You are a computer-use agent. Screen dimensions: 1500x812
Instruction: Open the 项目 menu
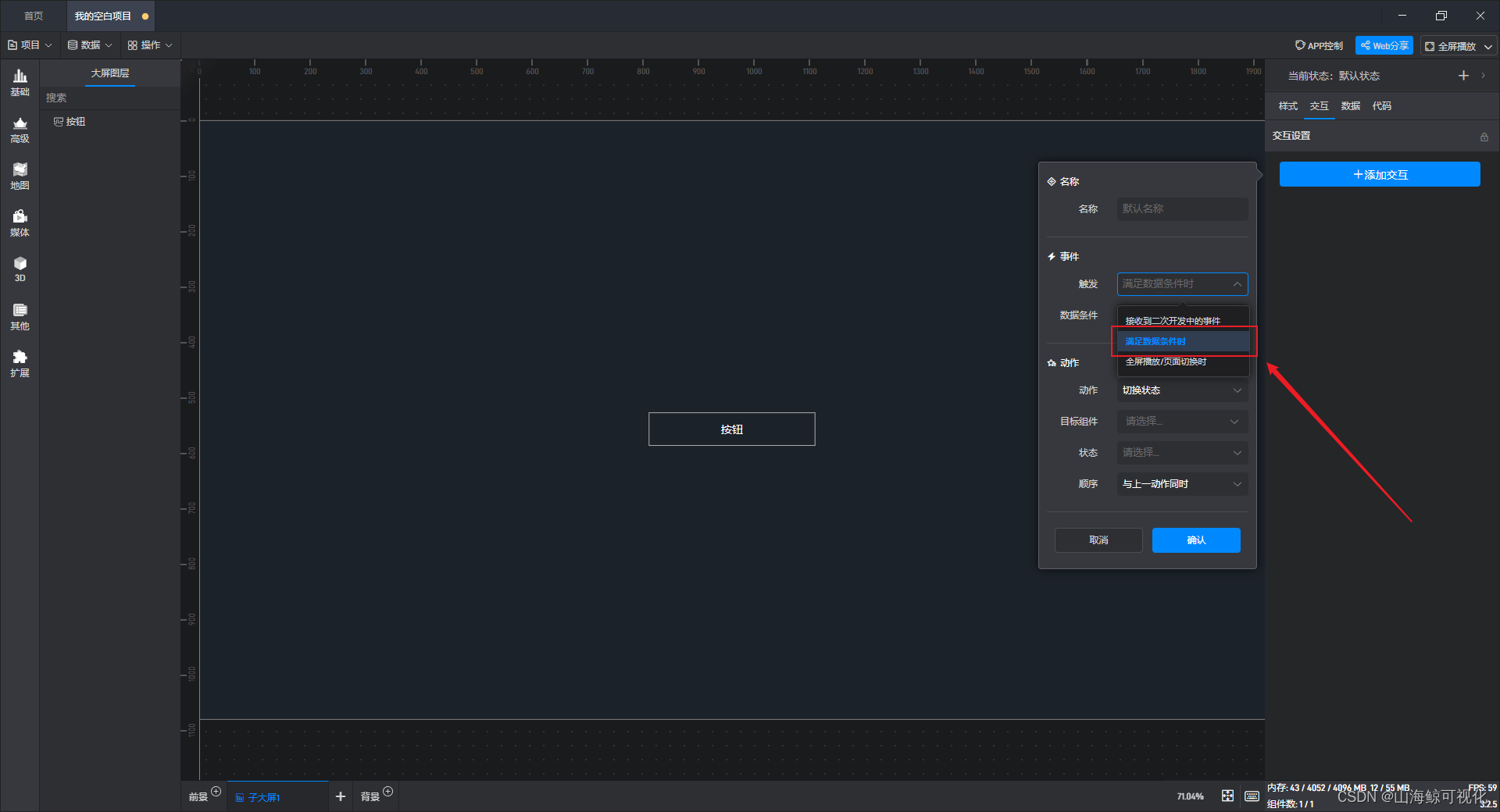point(30,45)
